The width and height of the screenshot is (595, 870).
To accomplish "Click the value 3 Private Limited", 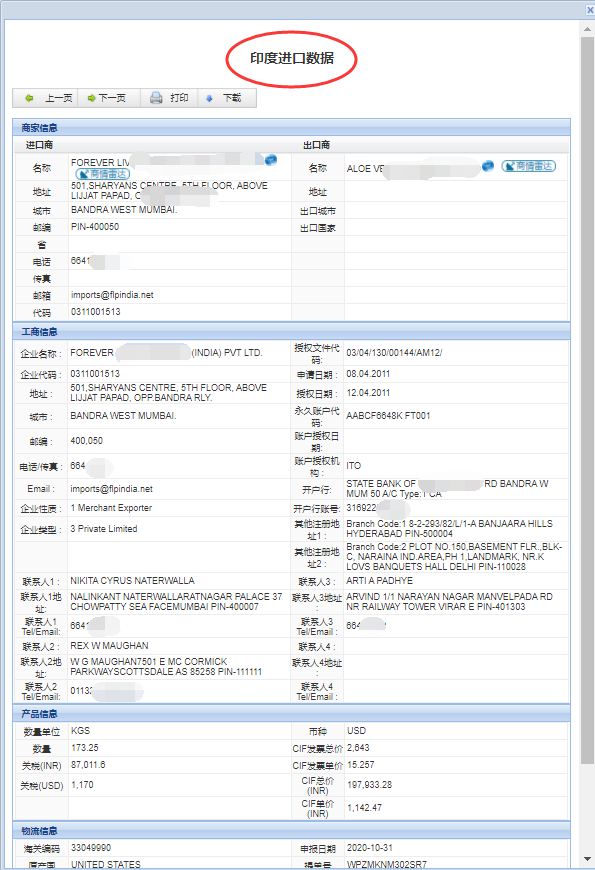I will pyautogui.click(x=104, y=529).
